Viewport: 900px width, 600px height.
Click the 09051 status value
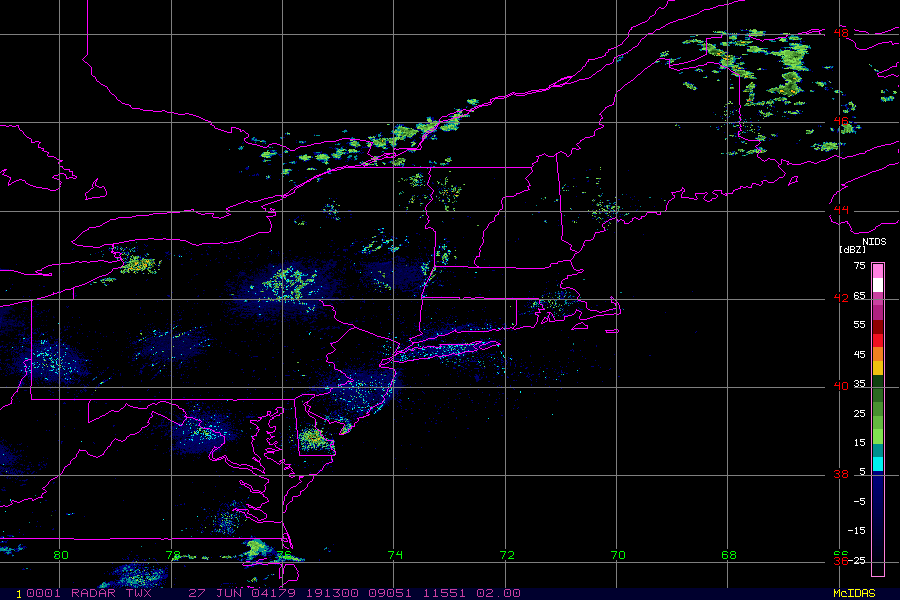390,593
